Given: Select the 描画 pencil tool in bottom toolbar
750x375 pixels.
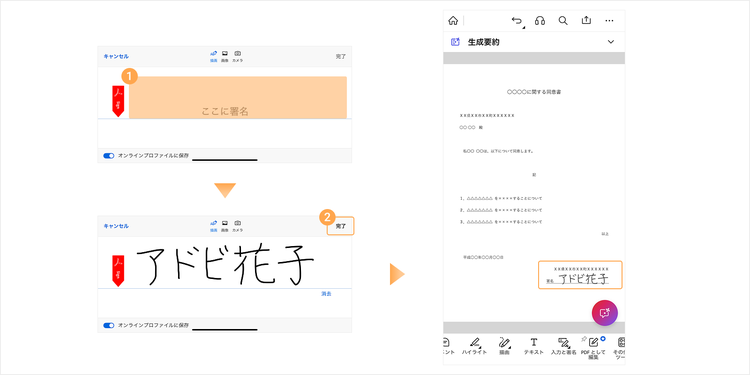Looking at the screenshot, I should (x=504, y=346).
